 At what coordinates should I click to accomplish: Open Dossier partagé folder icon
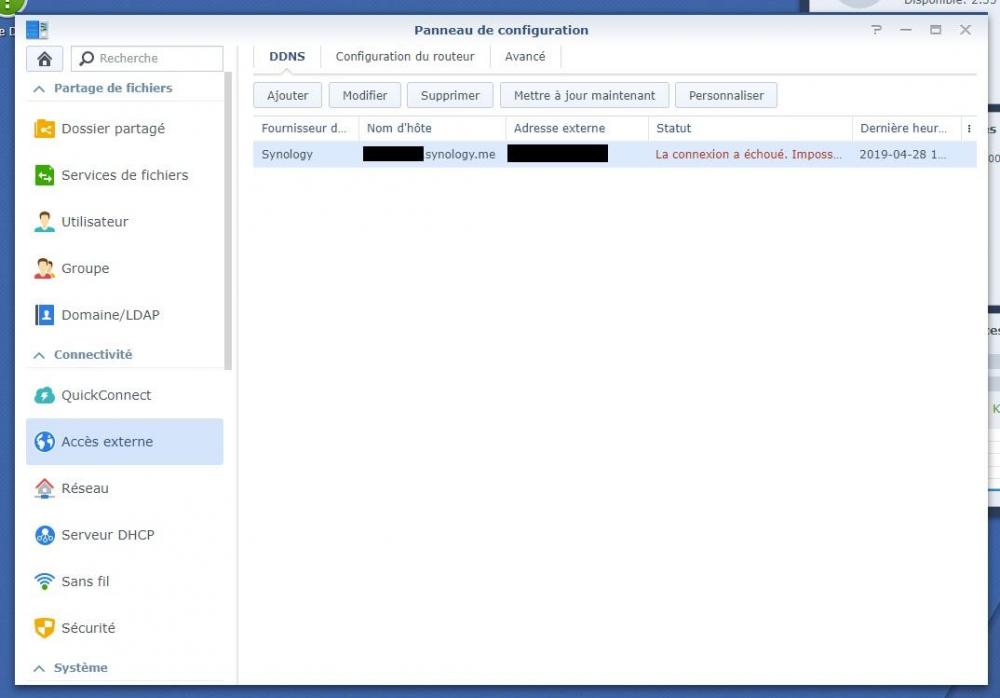coord(44,129)
